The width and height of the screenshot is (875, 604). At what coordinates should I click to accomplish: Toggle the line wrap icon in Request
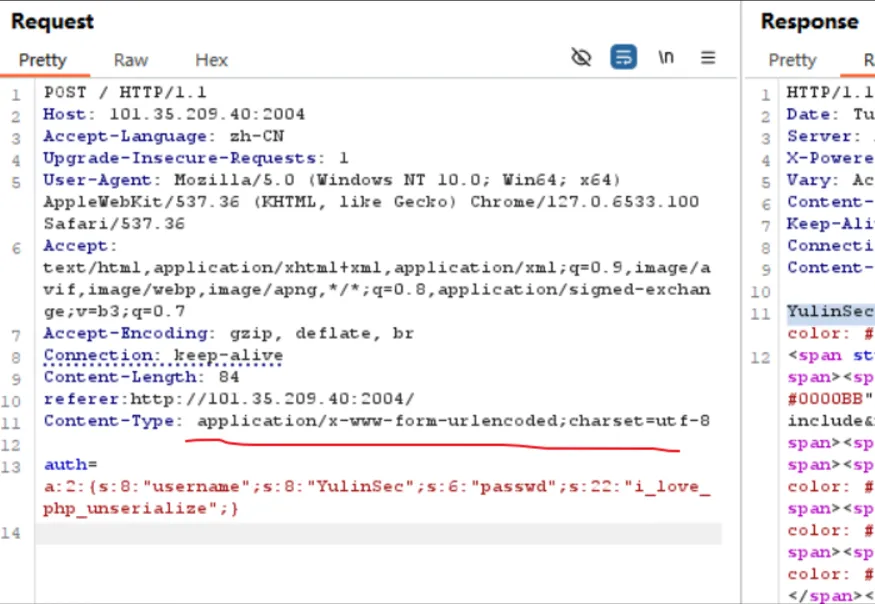click(624, 58)
